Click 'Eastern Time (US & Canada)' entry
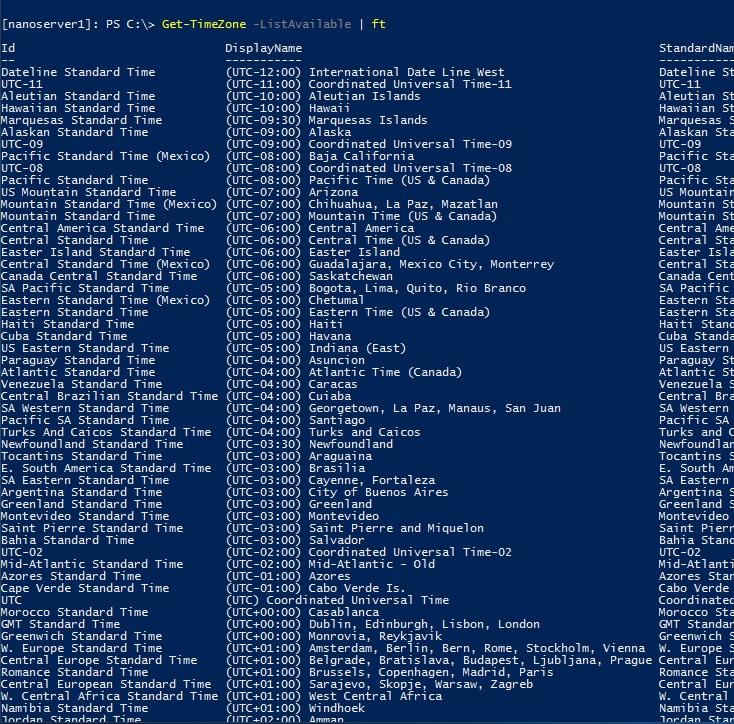The height and width of the screenshot is (724, 734). pyautogui.click(x=399, y=312)
